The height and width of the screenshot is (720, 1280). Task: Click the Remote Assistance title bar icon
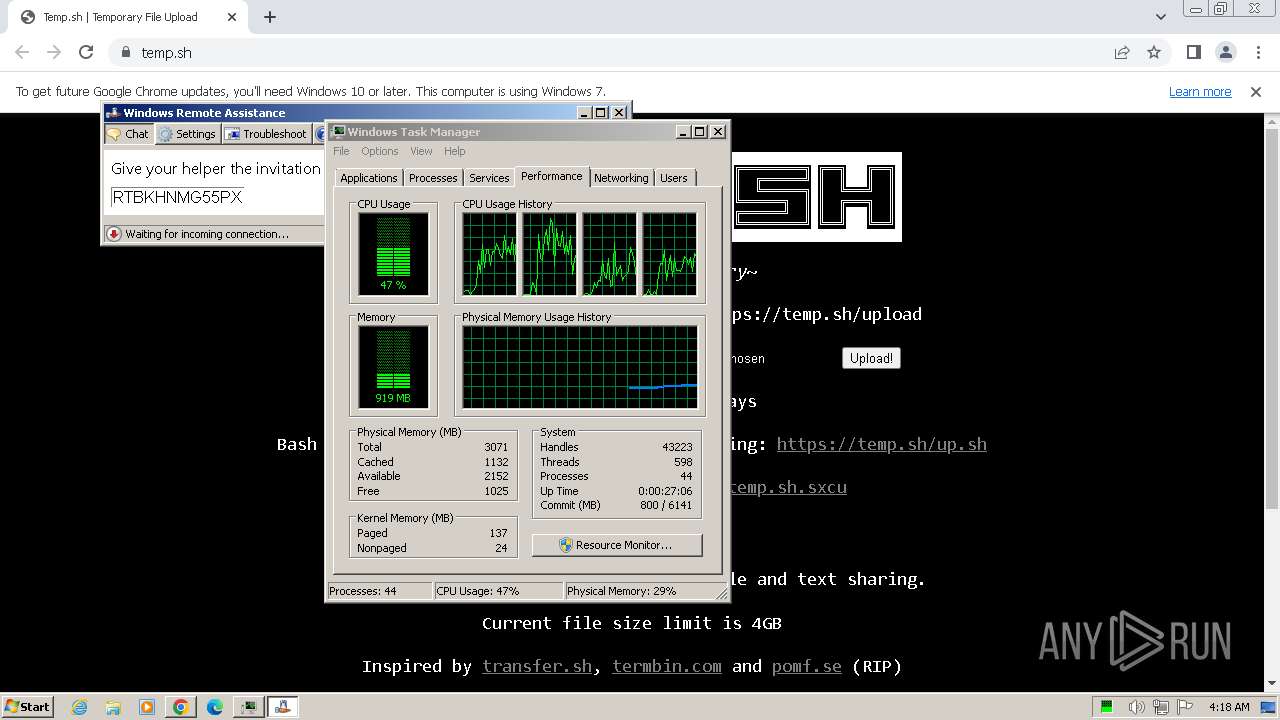point(113,113)
